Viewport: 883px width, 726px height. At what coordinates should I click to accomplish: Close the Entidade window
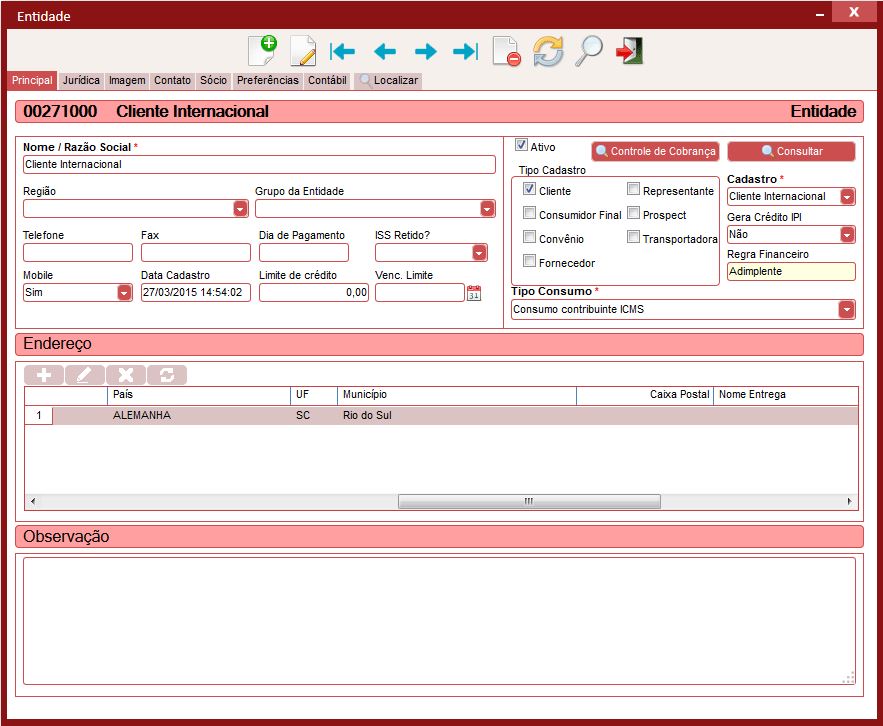coord(854,12)
